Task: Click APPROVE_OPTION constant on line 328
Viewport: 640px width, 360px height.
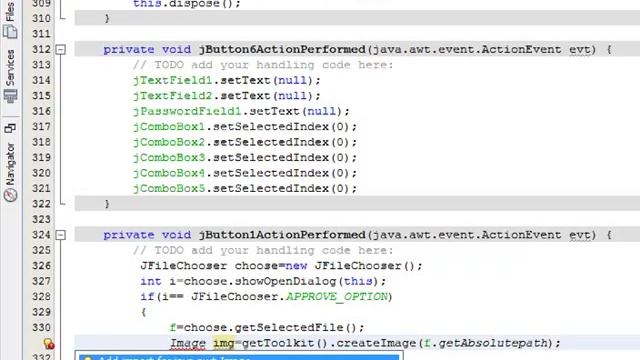Action: click(337, 297)
